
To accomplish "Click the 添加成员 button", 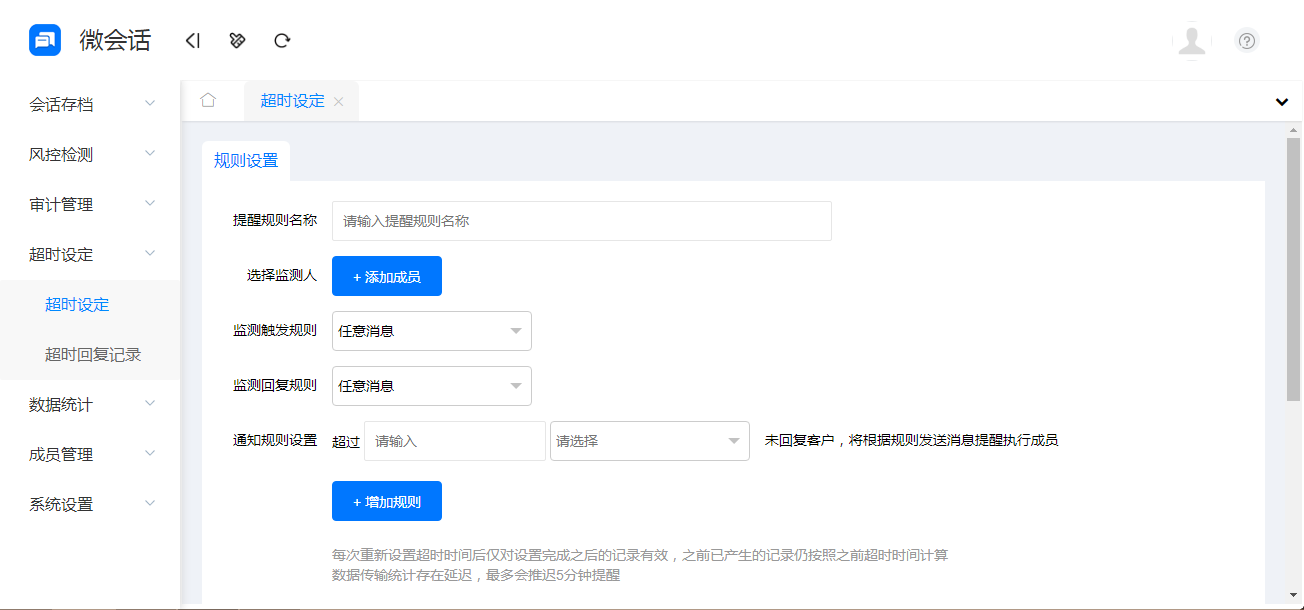I will pos(387,275).
